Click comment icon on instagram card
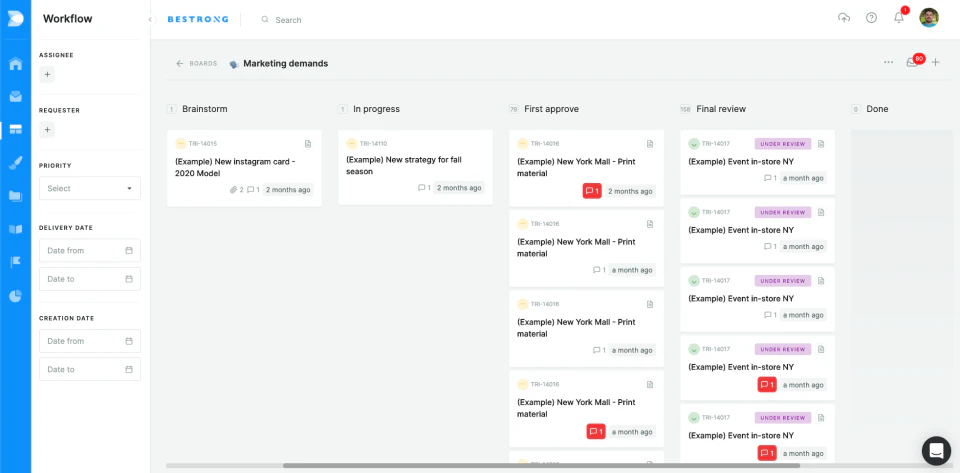The height and width of the screenshot is (473, 960). click(250, 190)
